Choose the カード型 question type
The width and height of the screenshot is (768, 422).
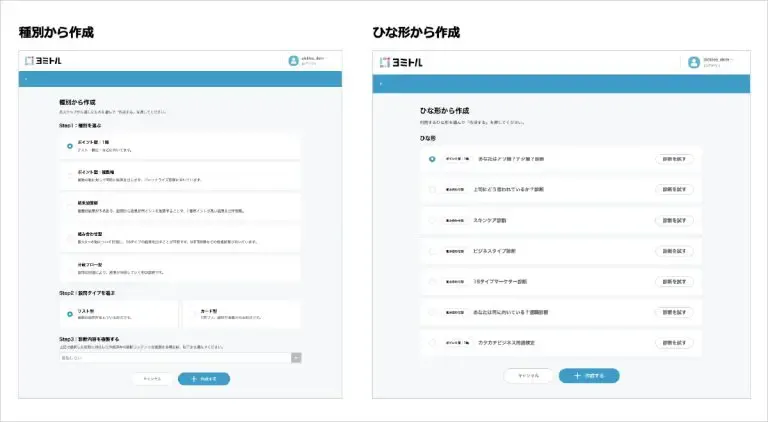[x=241, y=314]
